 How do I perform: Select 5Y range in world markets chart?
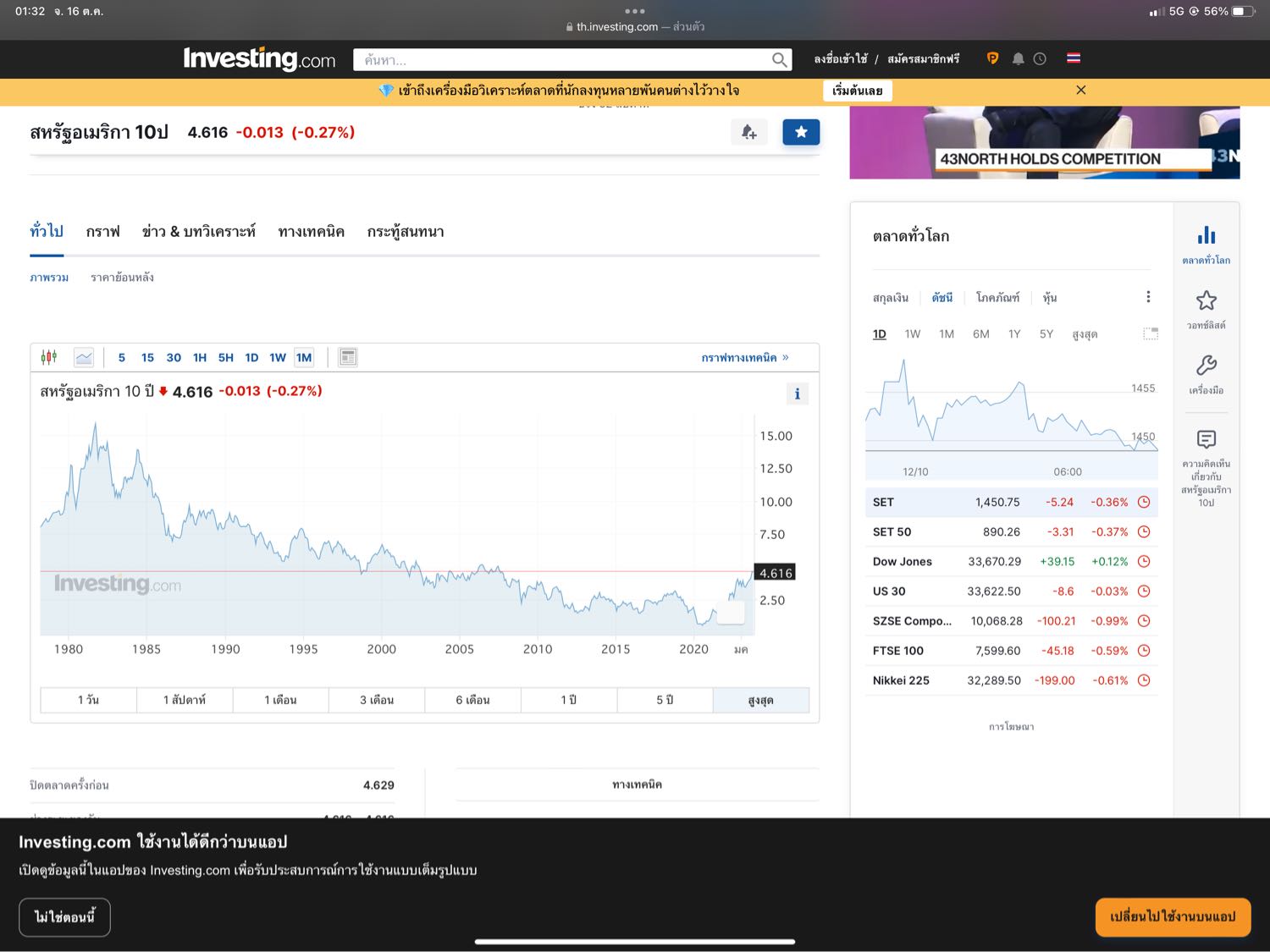[1046, 334]
